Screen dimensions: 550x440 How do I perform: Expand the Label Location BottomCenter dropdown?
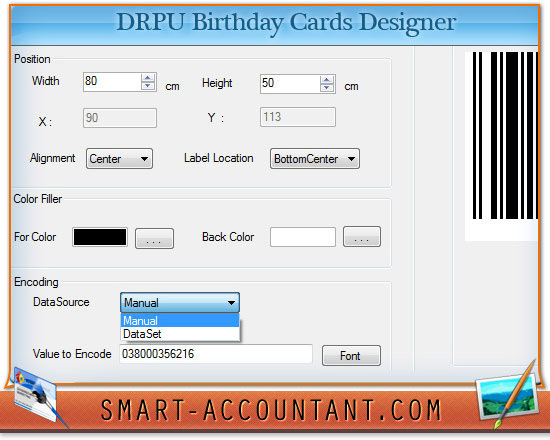[315, 159]
